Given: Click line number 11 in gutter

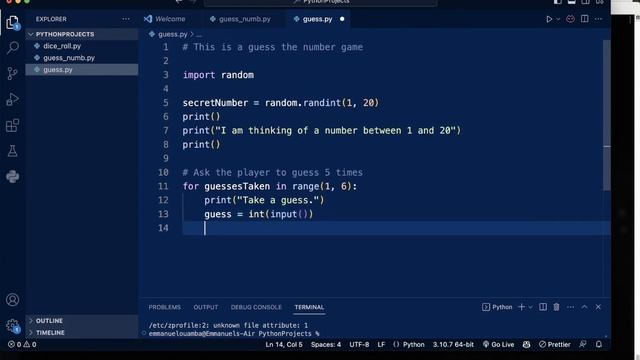Looking at the screenshot, I should [x=163, y=186].
